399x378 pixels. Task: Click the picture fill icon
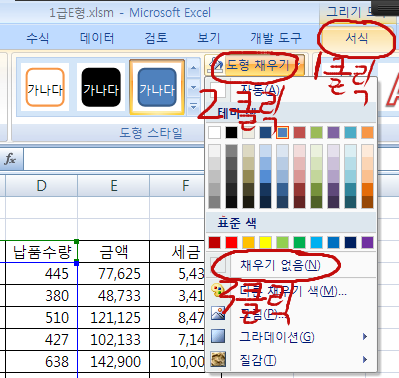218,314
